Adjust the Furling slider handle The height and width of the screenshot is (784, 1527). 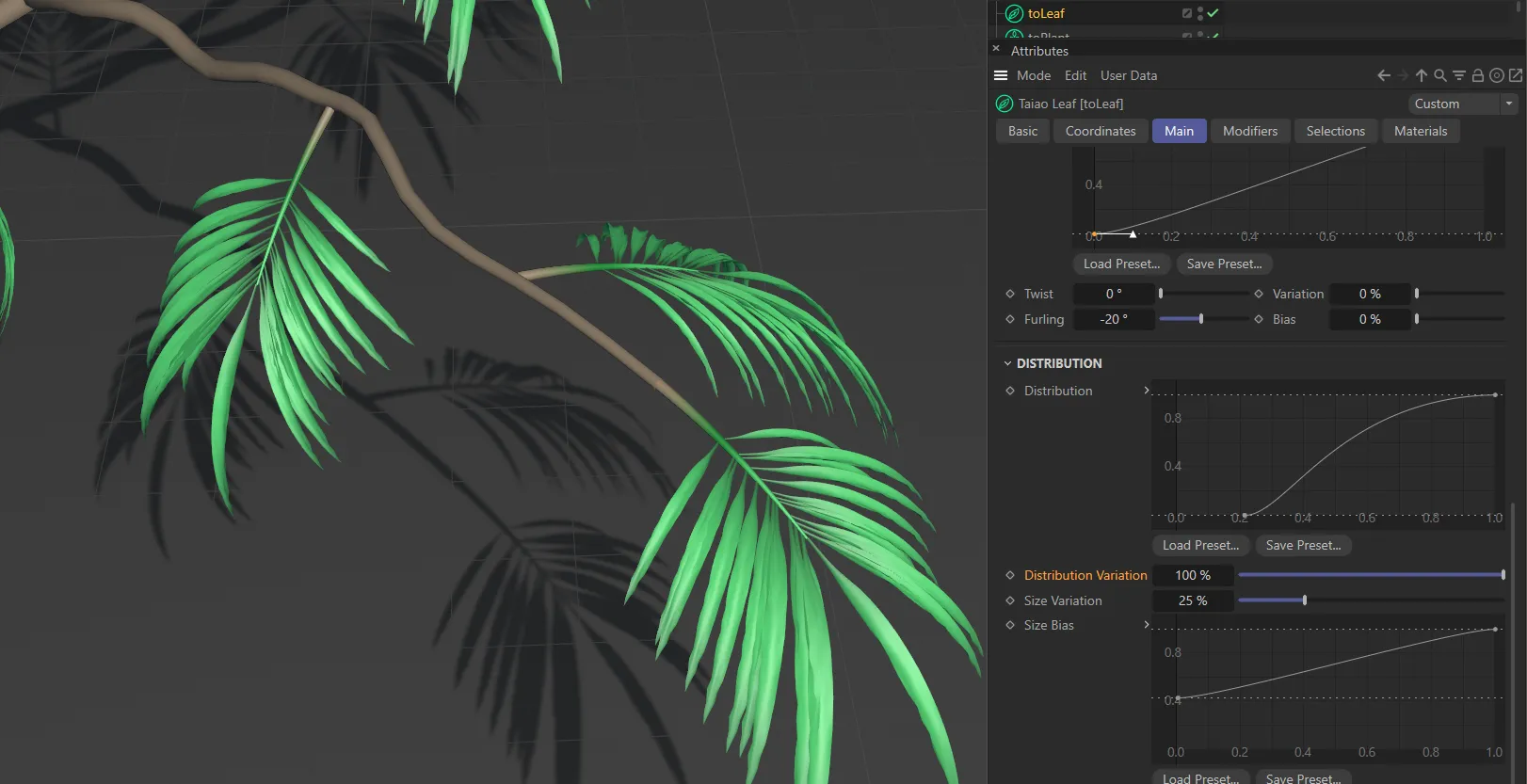(x=1201, y=319)
